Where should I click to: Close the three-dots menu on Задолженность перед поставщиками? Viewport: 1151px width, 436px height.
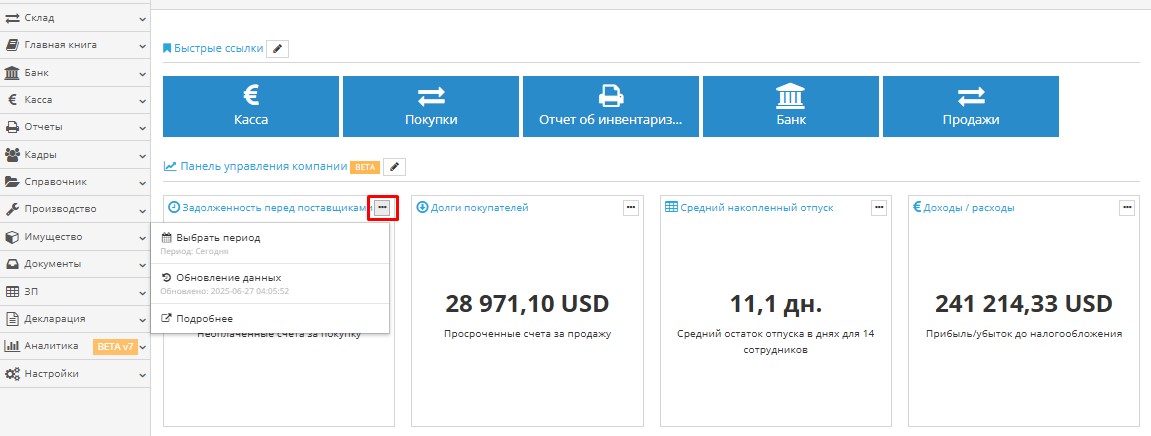(x=383, y=207)
